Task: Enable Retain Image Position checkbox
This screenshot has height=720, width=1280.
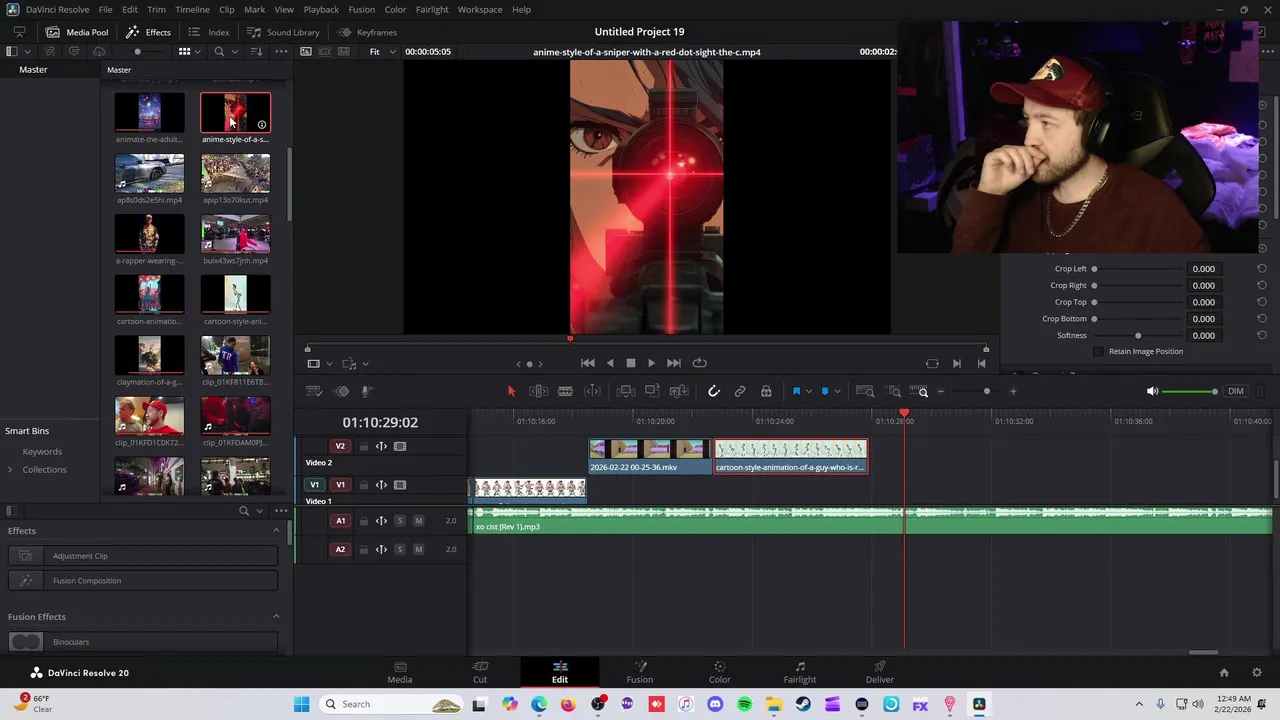Action: [x=1098, y=351]
